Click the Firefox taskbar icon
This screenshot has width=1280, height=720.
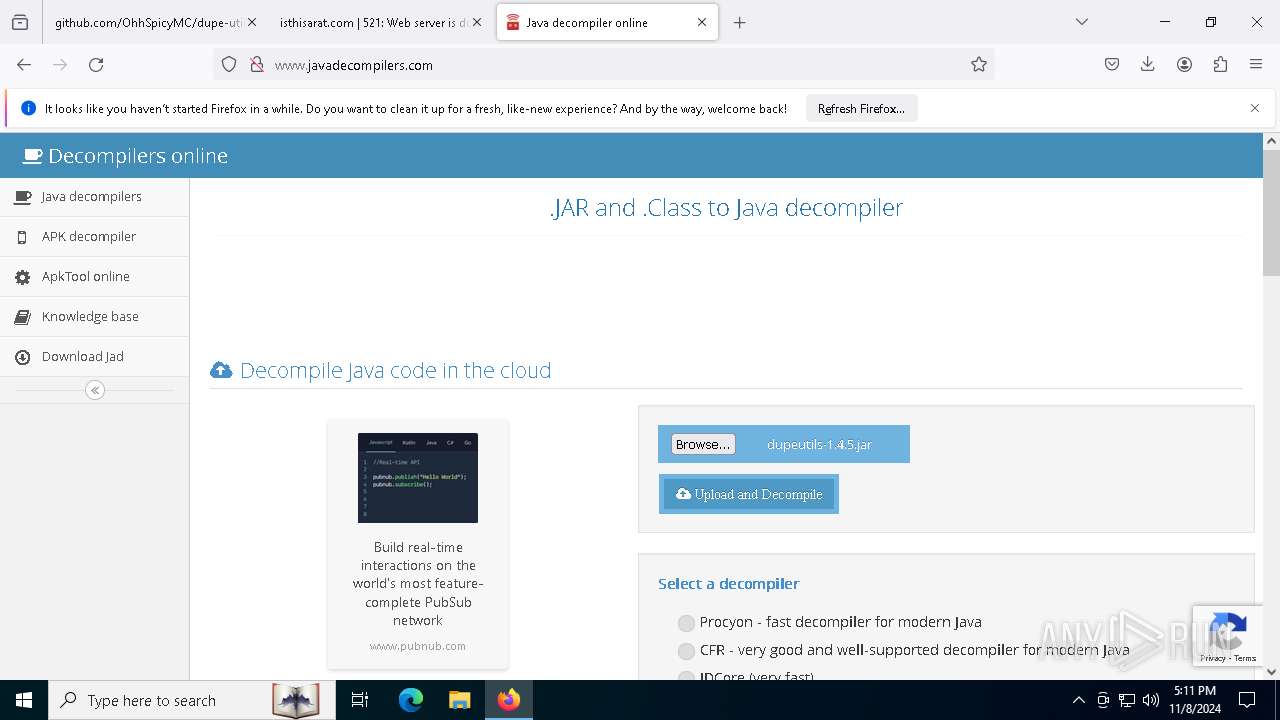tap(509, 700)
